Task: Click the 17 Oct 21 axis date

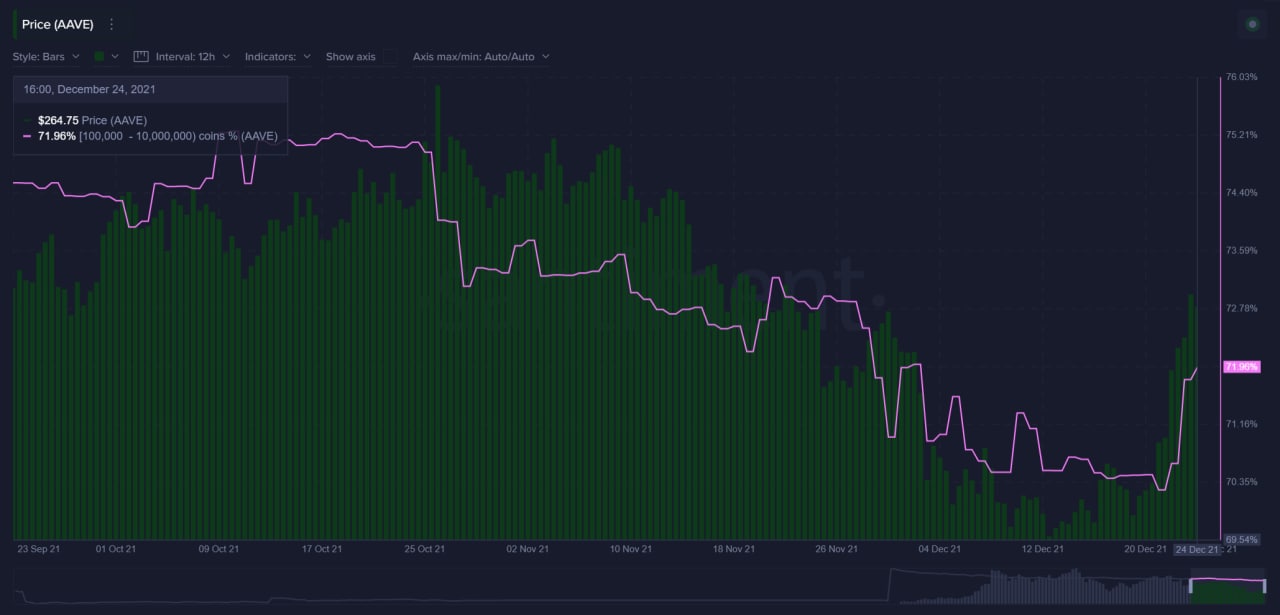Action: point(322,549)
